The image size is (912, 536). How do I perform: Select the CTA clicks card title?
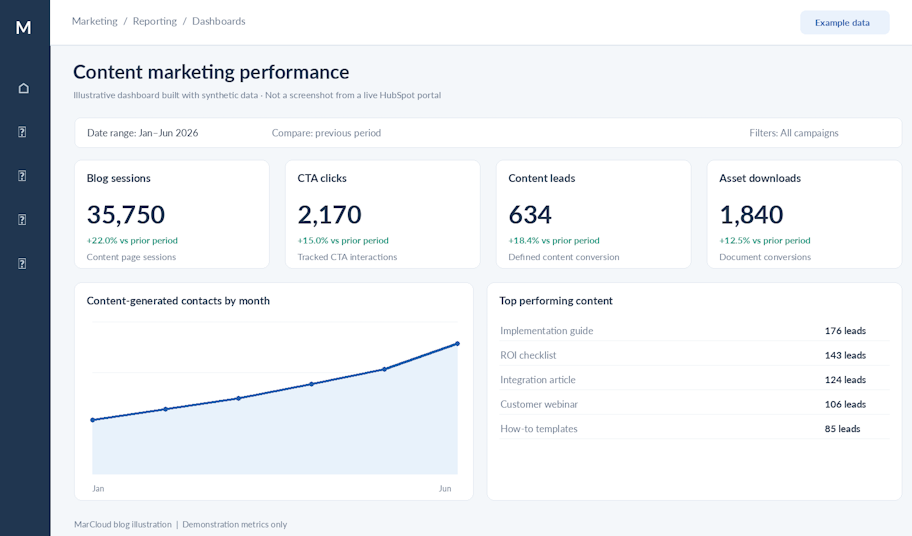(322, 178)
